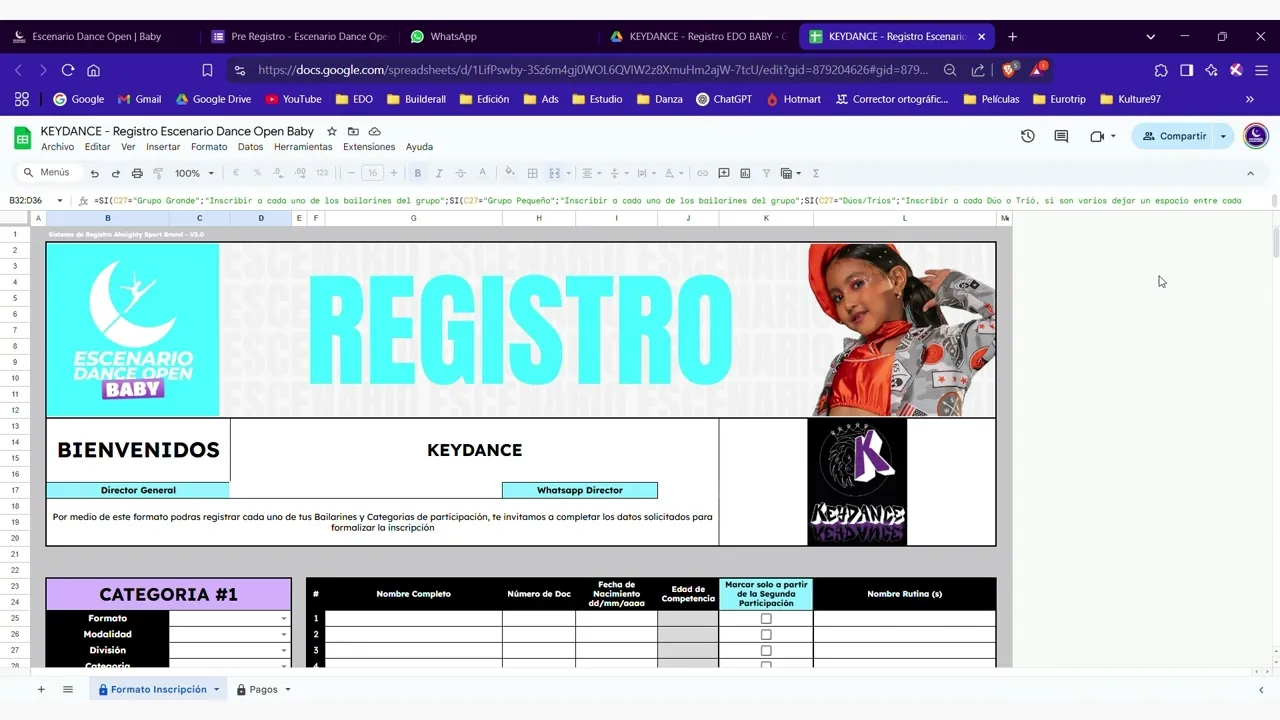Image resolution: width=1280 pixels, height=720 pixels.
Task: Open the 100% zoom dropdown
Action: pos(194,173)
